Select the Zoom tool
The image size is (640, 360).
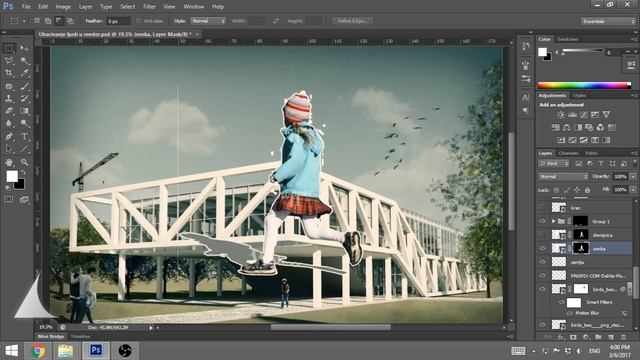click(x=24, y=162)
